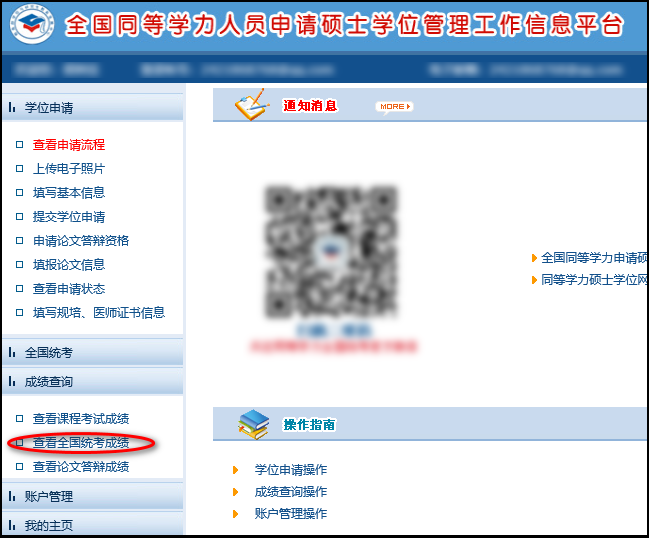This screenshot has height=538, width=649.
Task: Click the 操作指南 section heading
Action: pos(309,425)
